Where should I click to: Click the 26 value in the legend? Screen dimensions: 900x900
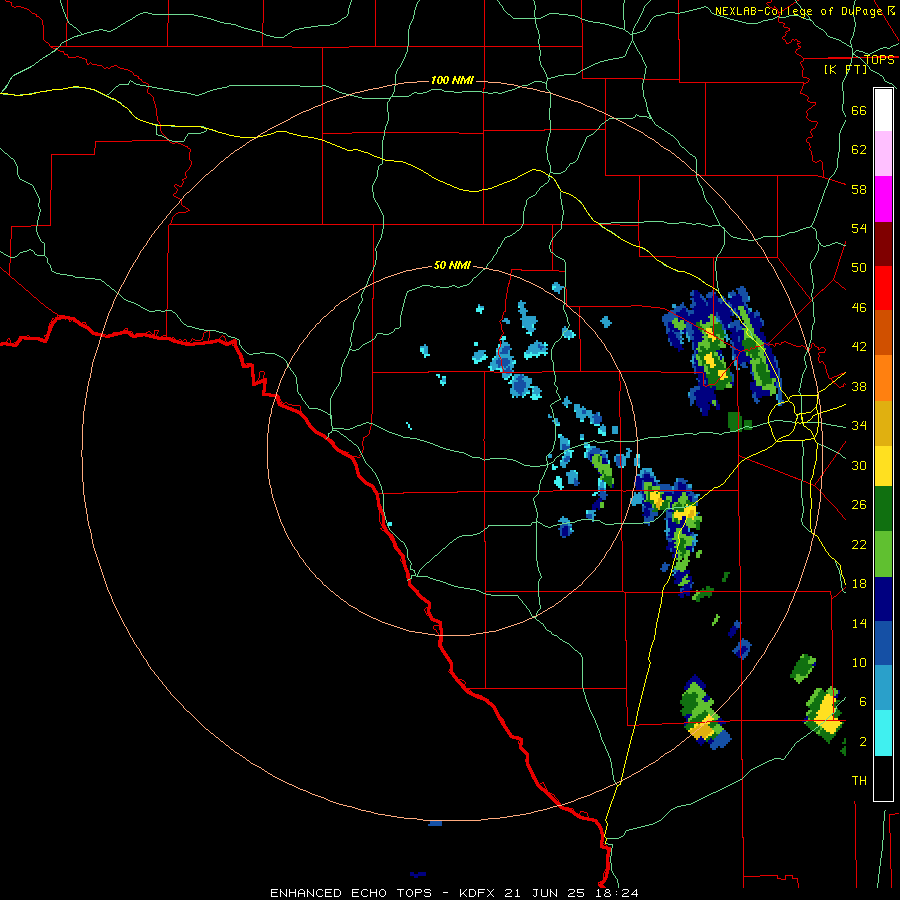click(859, 505)
